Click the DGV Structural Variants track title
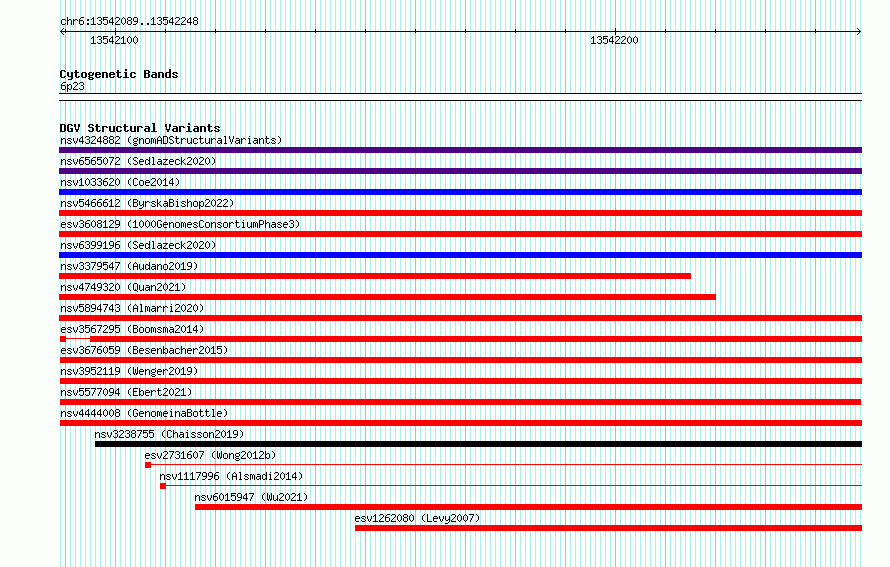This screenshot has height=567, width=890. click(x=140, y=128)
